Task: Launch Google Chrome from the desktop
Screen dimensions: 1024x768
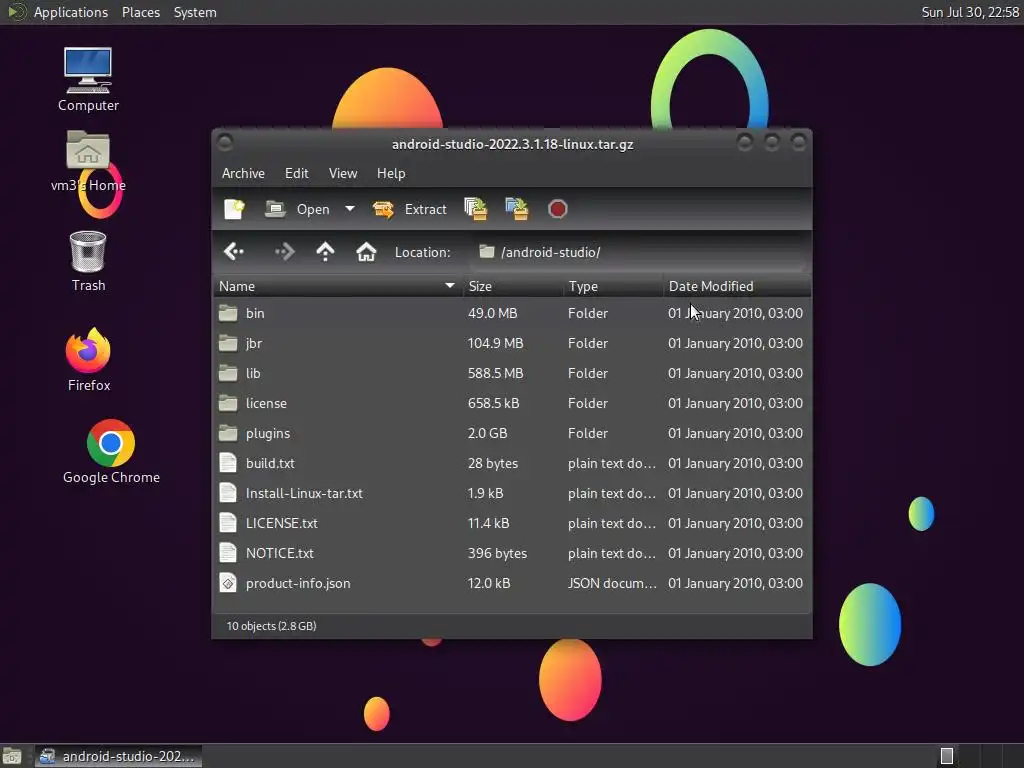Action: 111,451
